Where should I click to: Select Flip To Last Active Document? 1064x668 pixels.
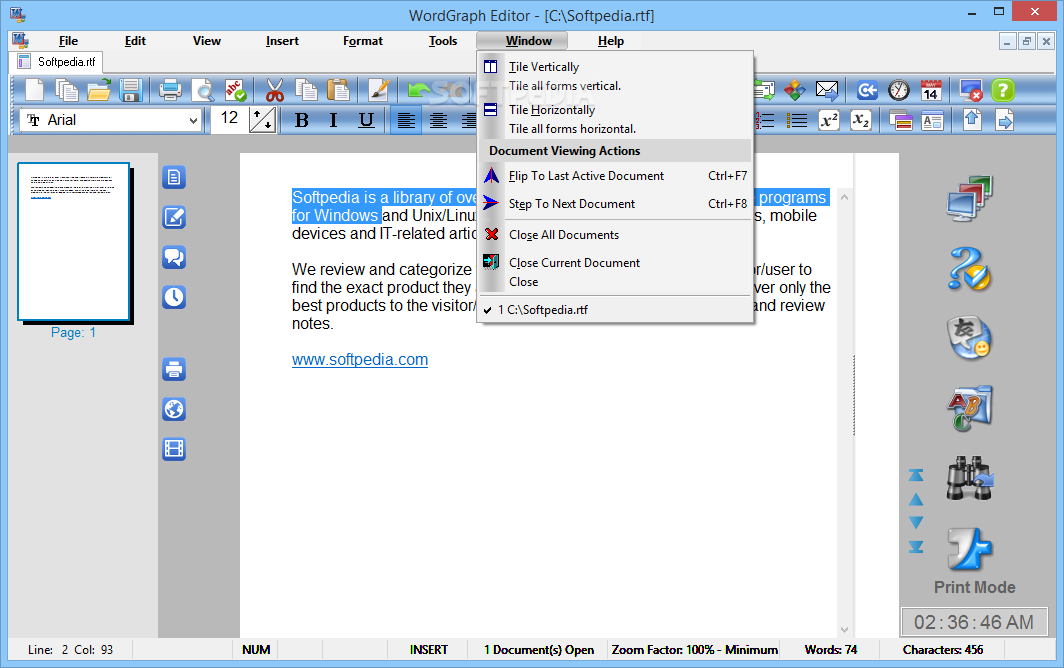tap(615, 176)
